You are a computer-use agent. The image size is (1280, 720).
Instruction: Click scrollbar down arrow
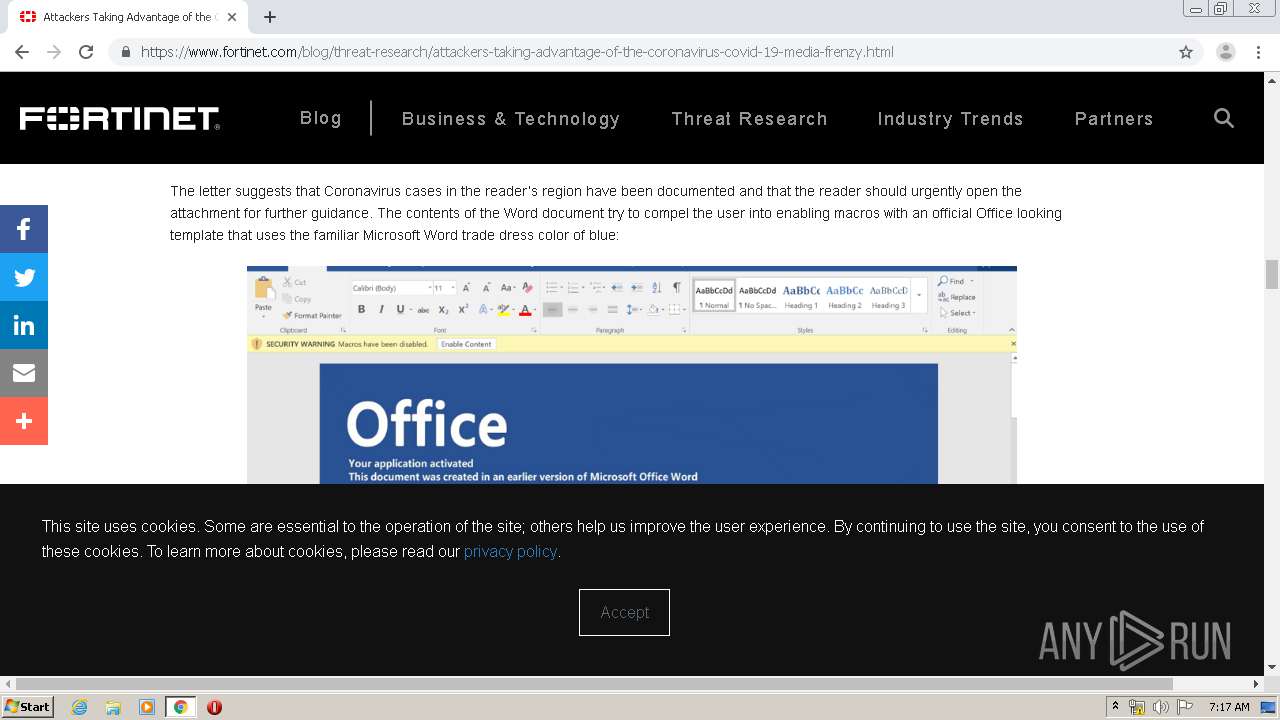tap(1272, 667)
